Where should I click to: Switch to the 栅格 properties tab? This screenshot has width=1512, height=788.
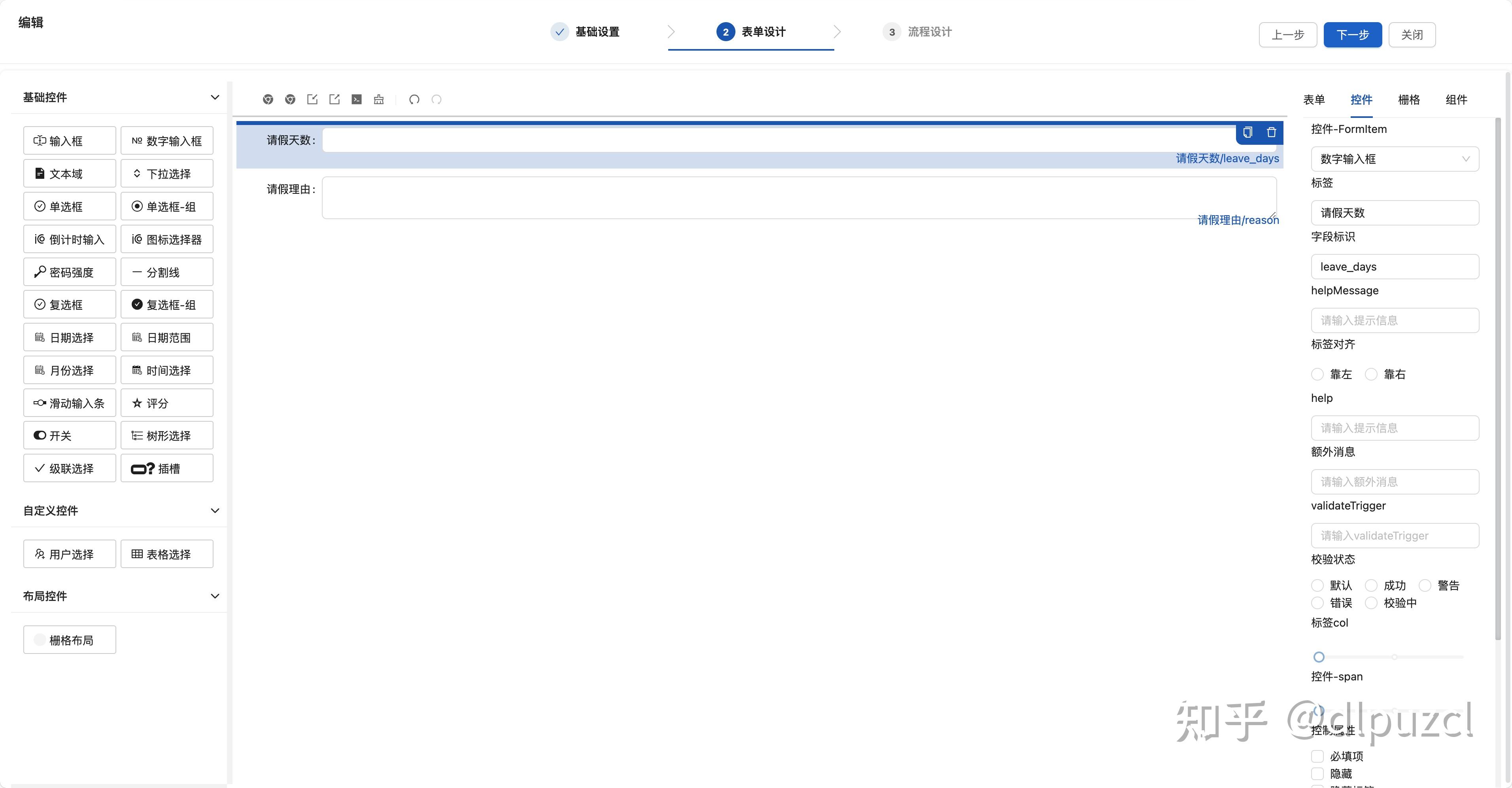coord(1409,100)
